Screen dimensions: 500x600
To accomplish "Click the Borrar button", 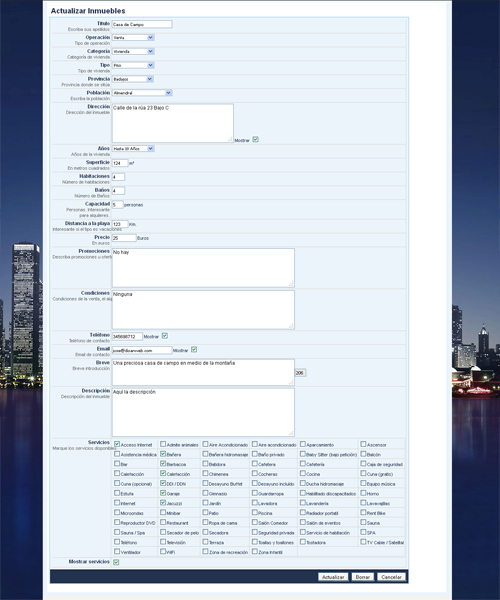I will point(362,577).
